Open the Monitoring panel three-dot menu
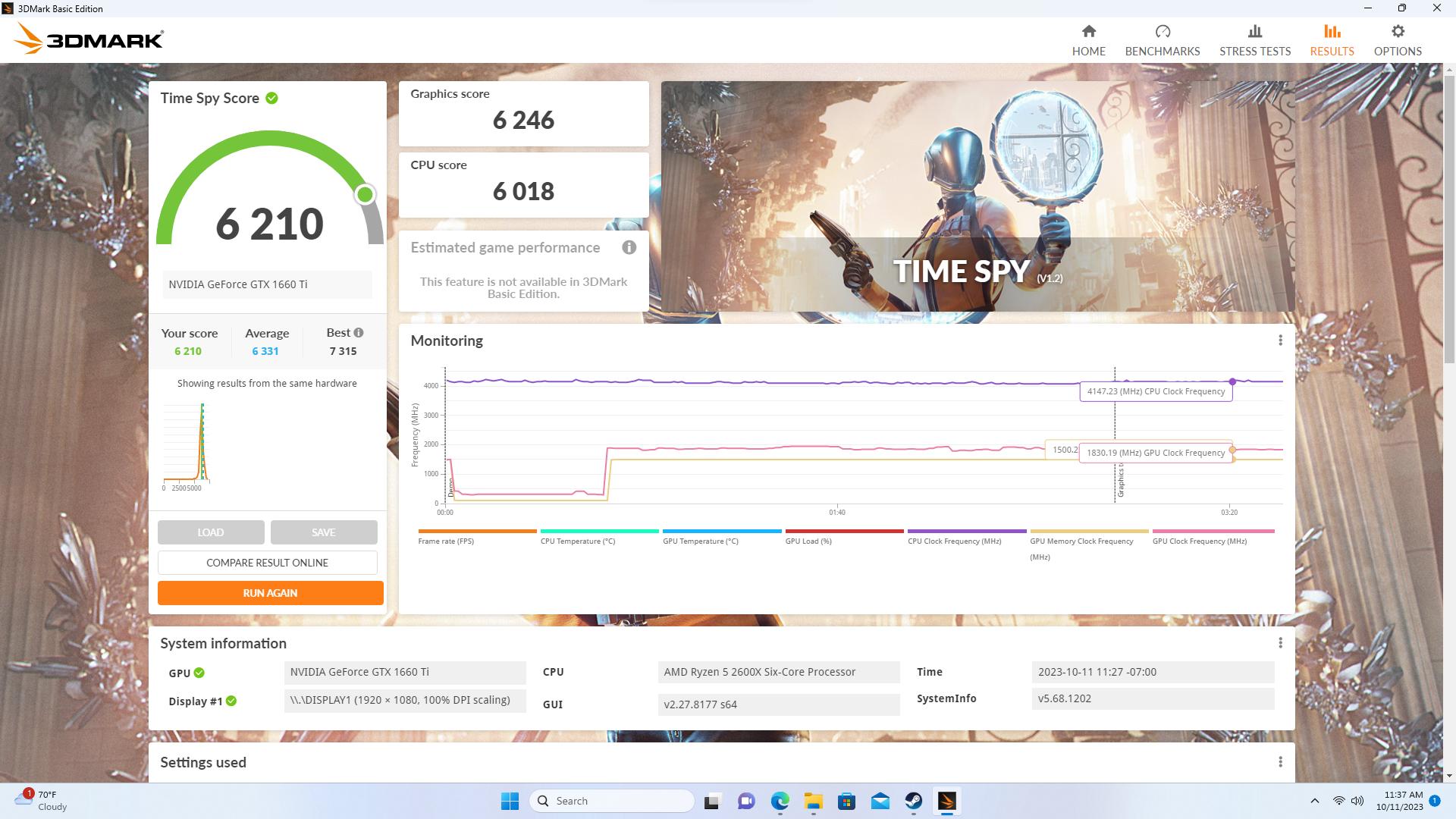Screen dimensions: 1456x819 (1280, 340)
